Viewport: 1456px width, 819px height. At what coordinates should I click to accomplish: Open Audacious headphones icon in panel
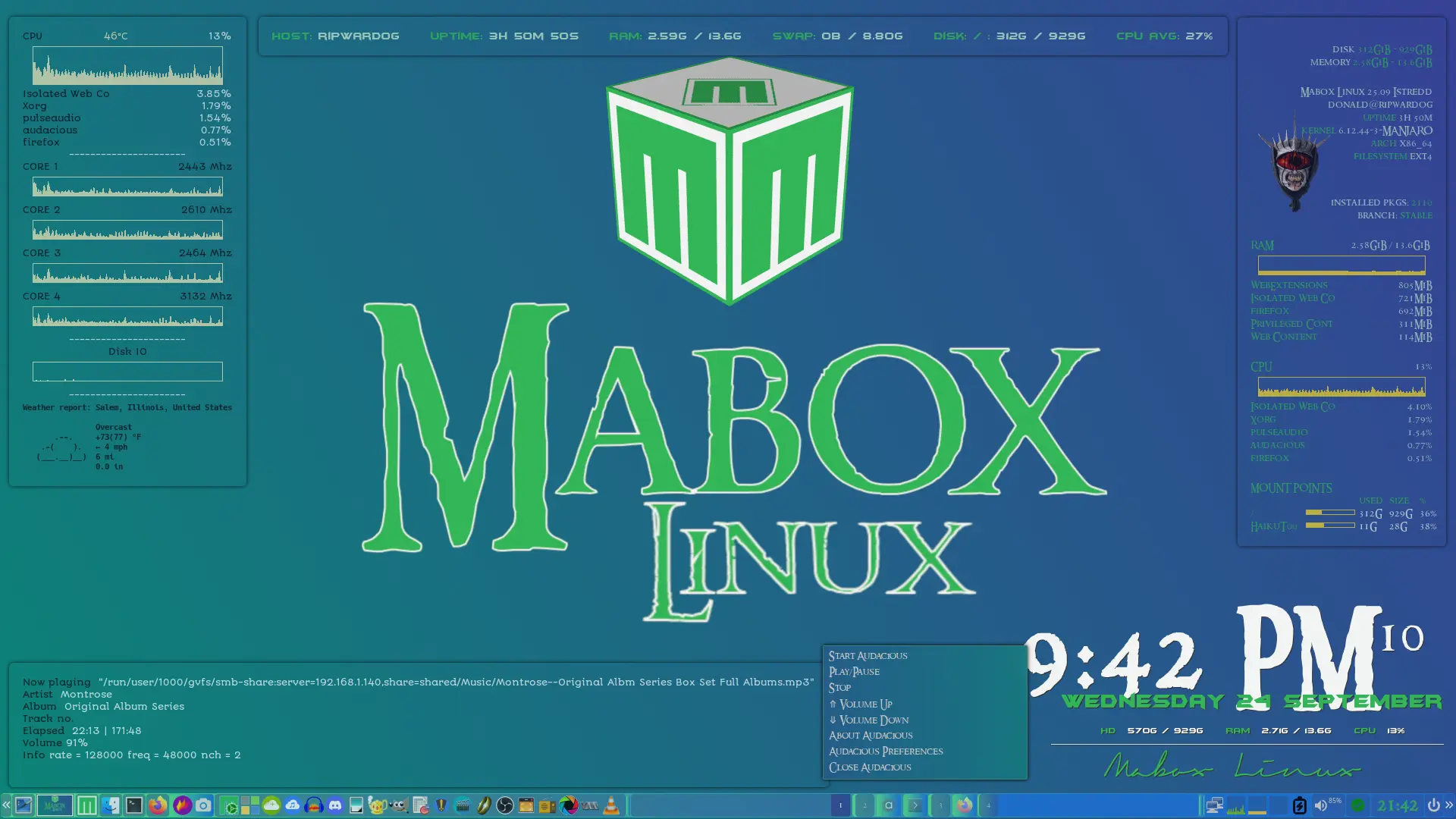[314, 805]
